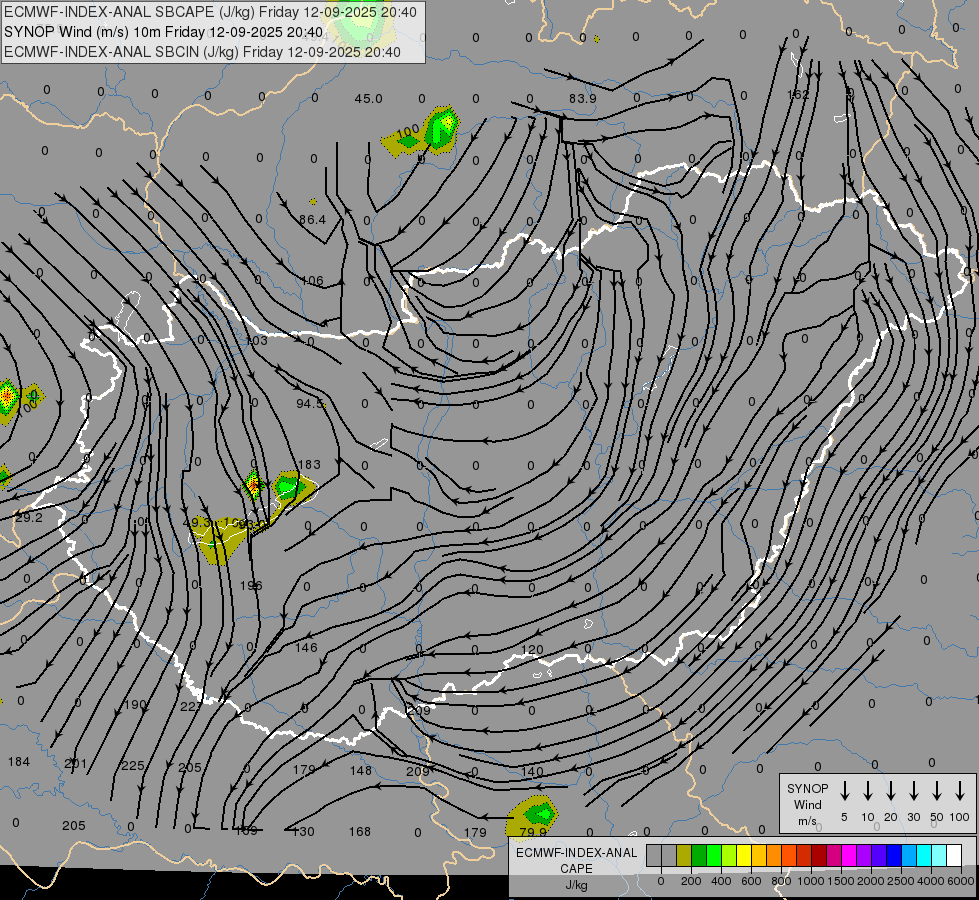Click the '94.5' value on the map

coord(310,403)
